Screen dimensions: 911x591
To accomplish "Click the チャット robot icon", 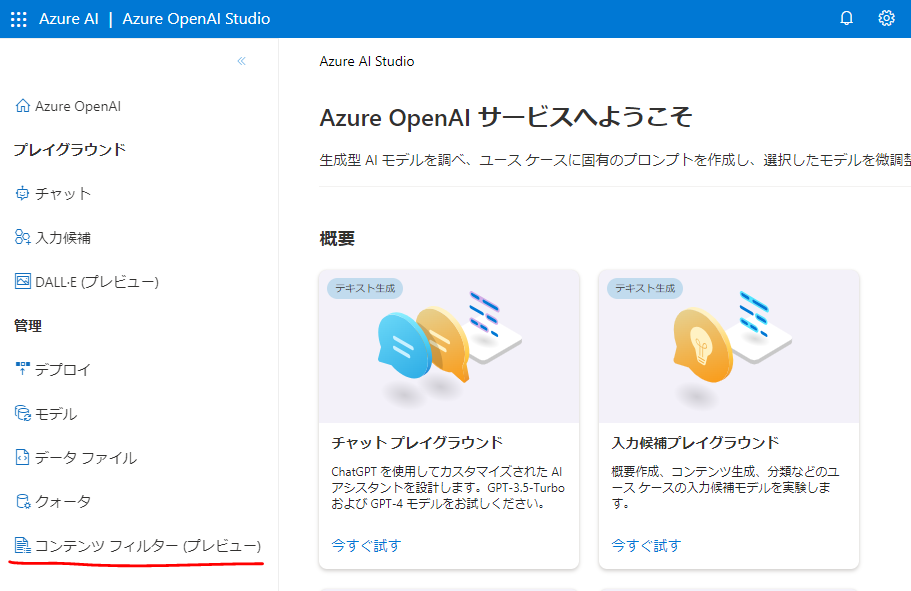I will 23,194.
